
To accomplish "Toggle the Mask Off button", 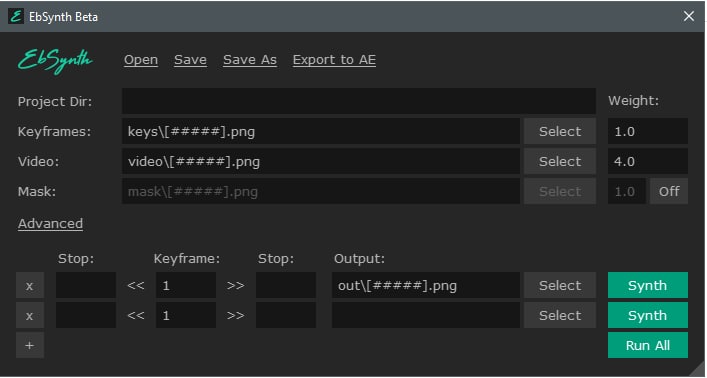I will [669, 191].
